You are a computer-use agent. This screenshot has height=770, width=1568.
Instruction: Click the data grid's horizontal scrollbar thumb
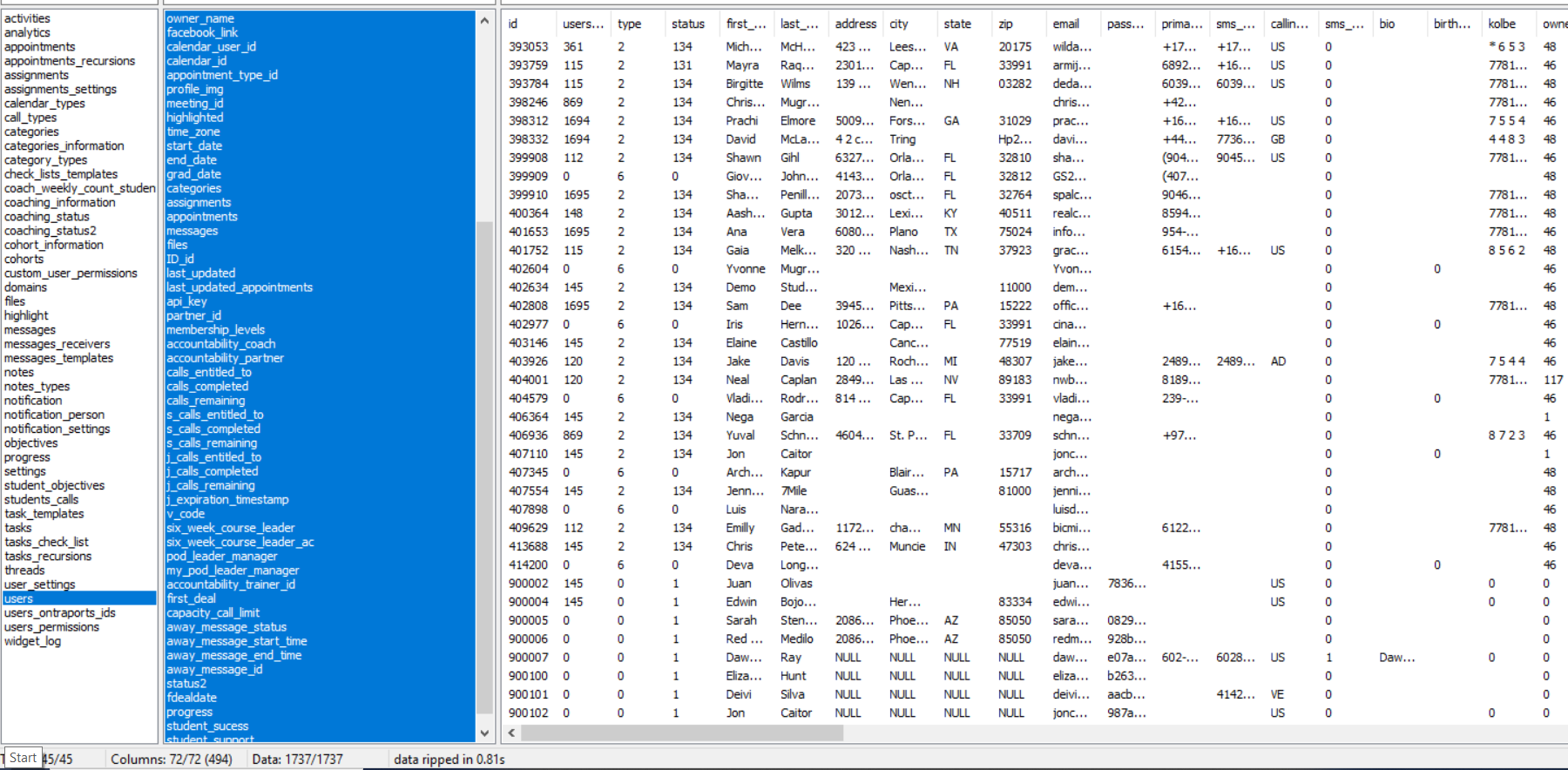click(682, 733)
